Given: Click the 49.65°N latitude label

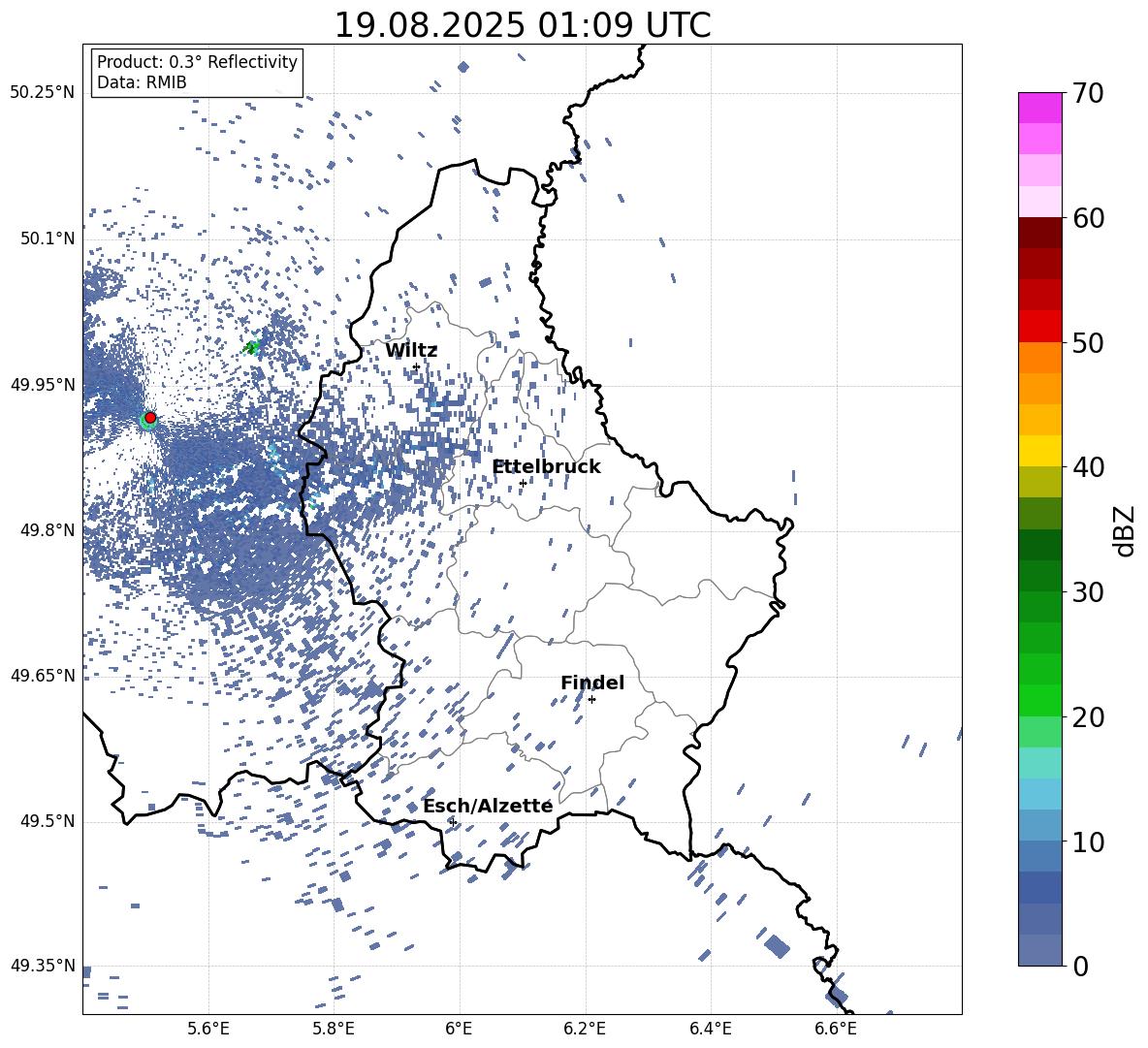Looking at the screenshot, I should point(43,676).
